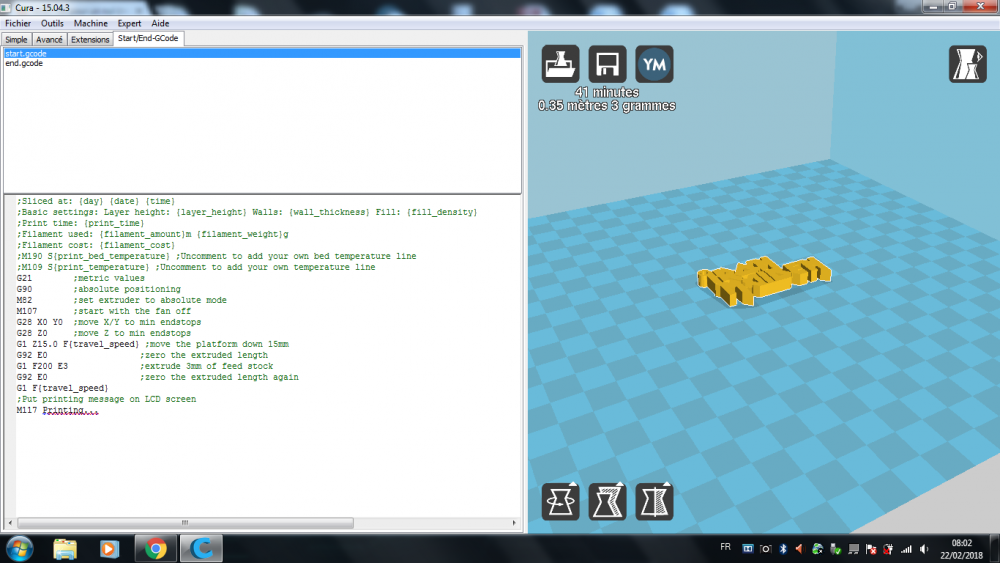Open File Explorer from the taskbar
The height and width of the screenshot is (563, 1000).
click(65, 548)
